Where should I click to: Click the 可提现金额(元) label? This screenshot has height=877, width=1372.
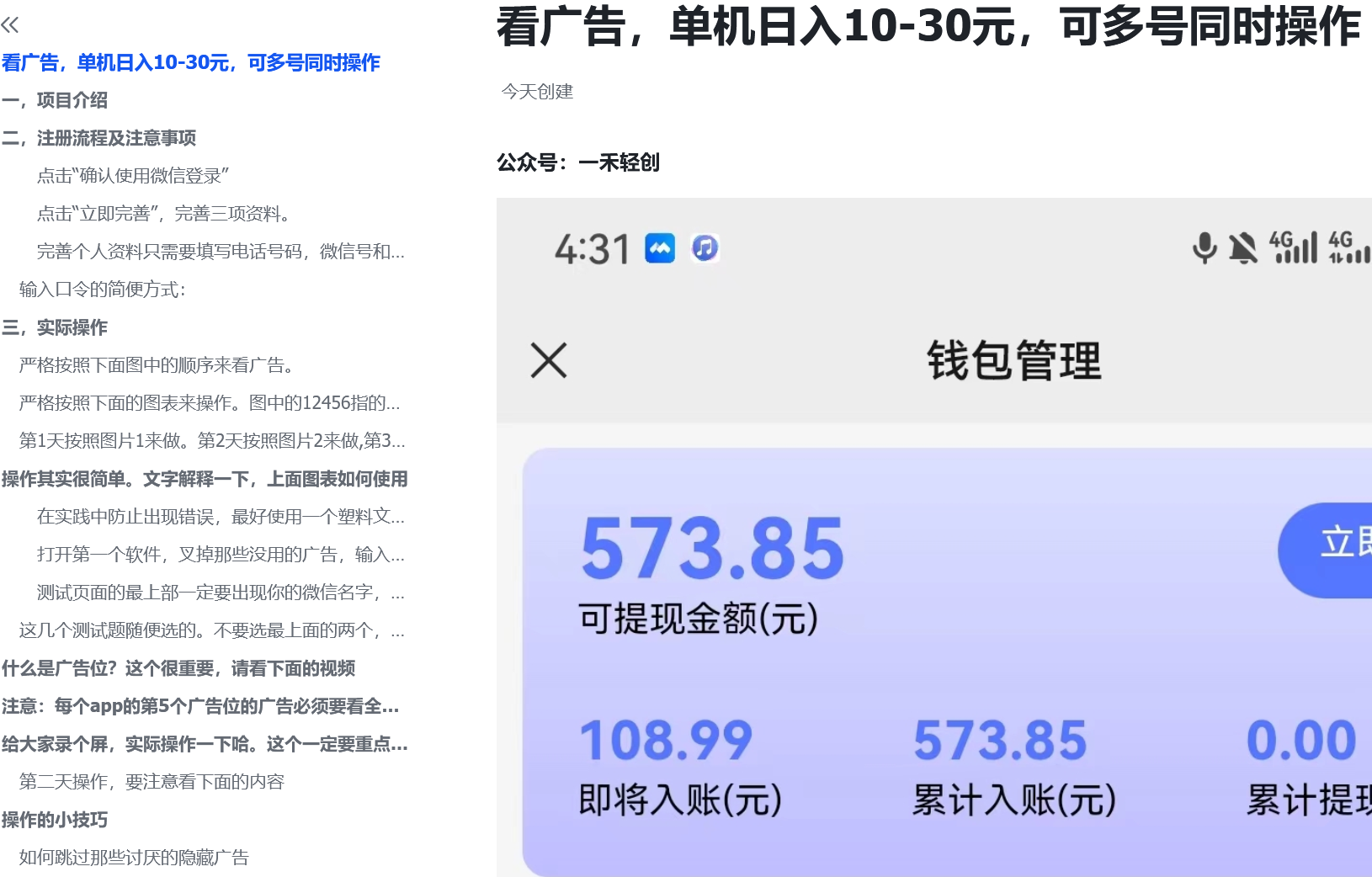[x=699, y=619]
